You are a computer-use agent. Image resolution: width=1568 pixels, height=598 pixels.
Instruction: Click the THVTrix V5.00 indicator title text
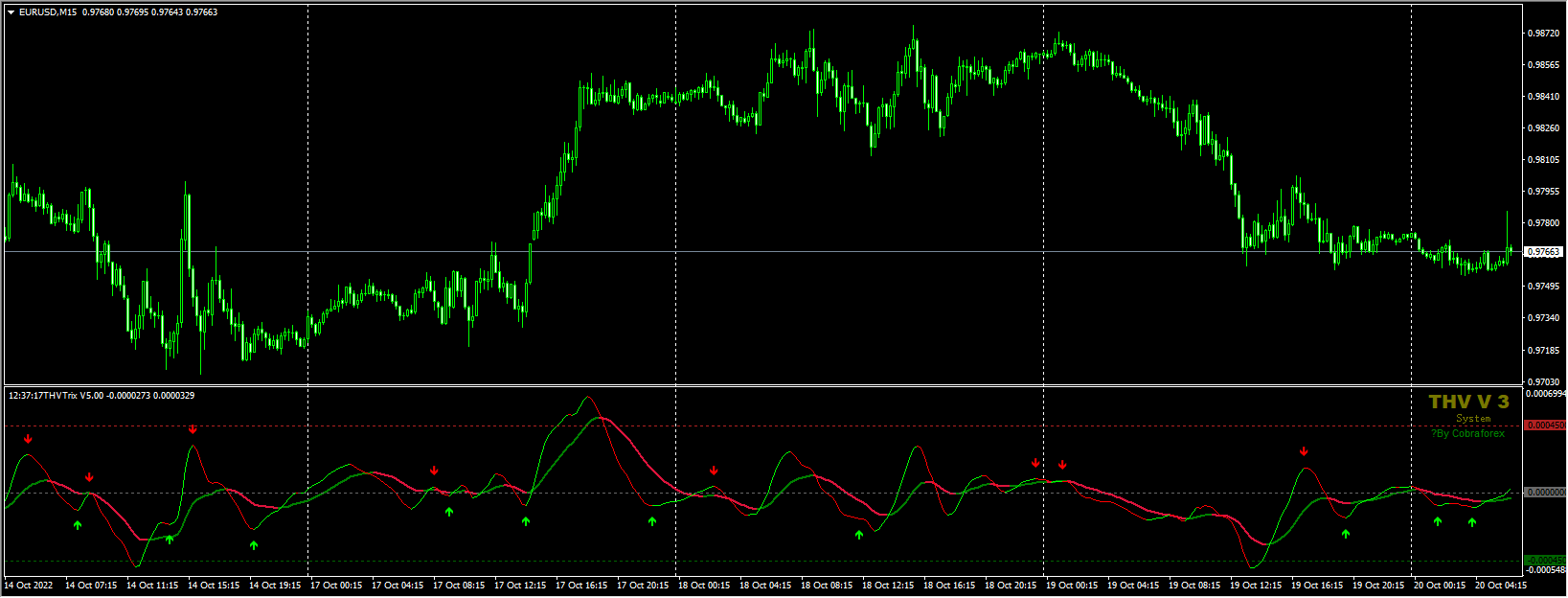[101, 396]
